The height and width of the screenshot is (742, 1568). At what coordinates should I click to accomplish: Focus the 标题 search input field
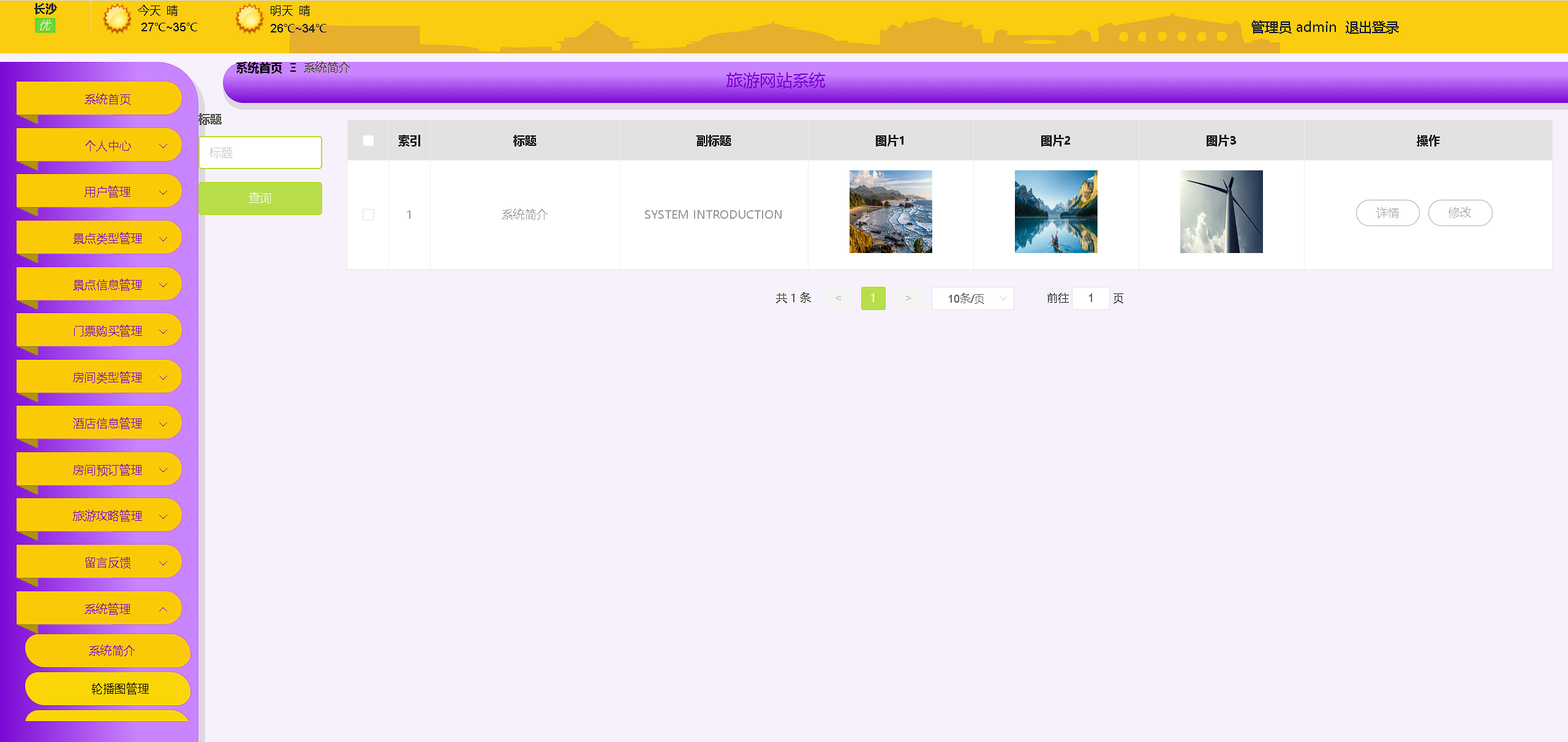click(260, 153)
